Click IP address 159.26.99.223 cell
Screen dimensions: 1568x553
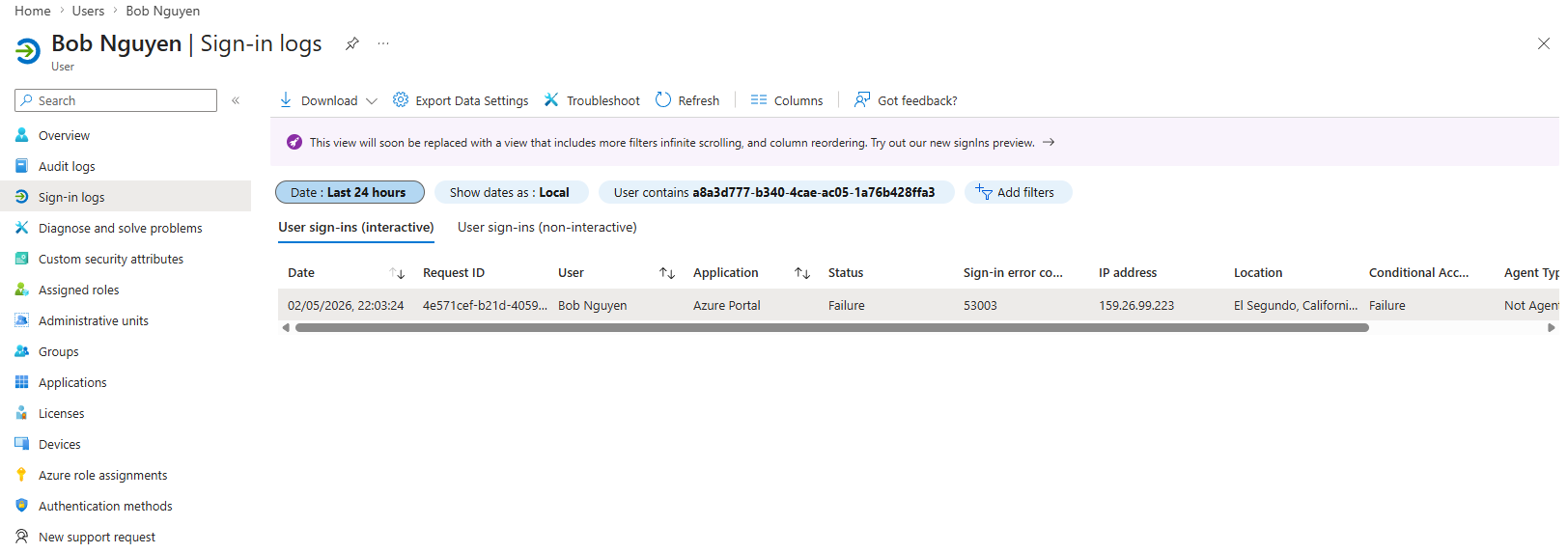point(1136,305)
